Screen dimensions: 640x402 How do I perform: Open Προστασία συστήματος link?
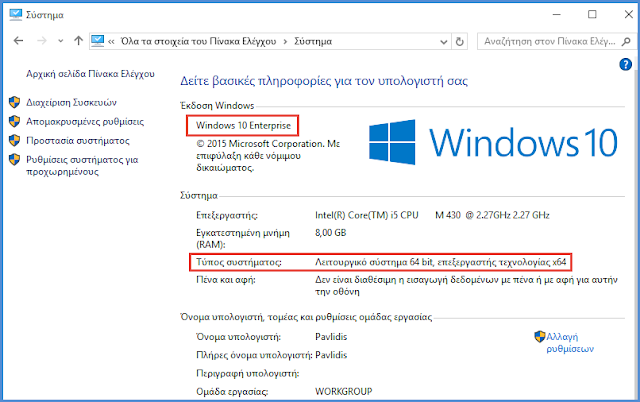[x=78, y=141]
